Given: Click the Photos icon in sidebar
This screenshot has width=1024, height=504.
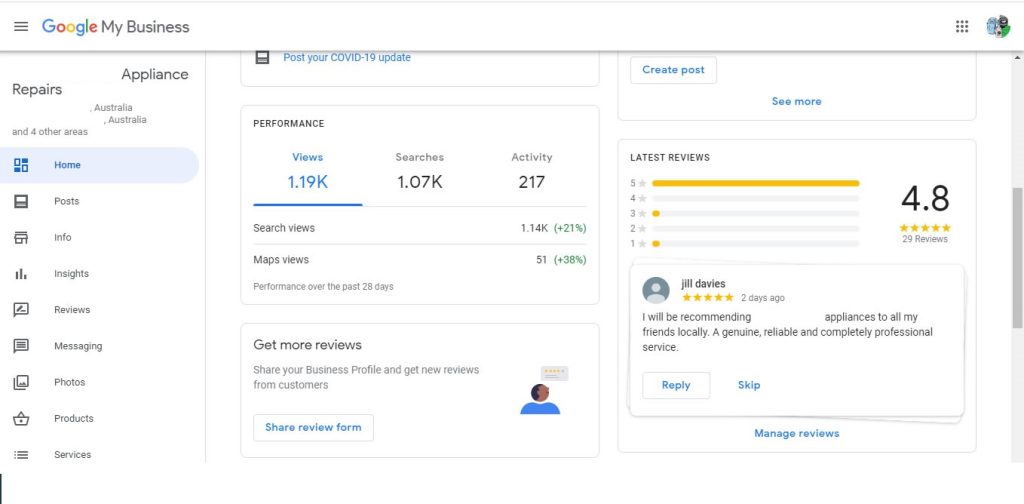Looking at the screenshot, I should click(x=21, y=382).
